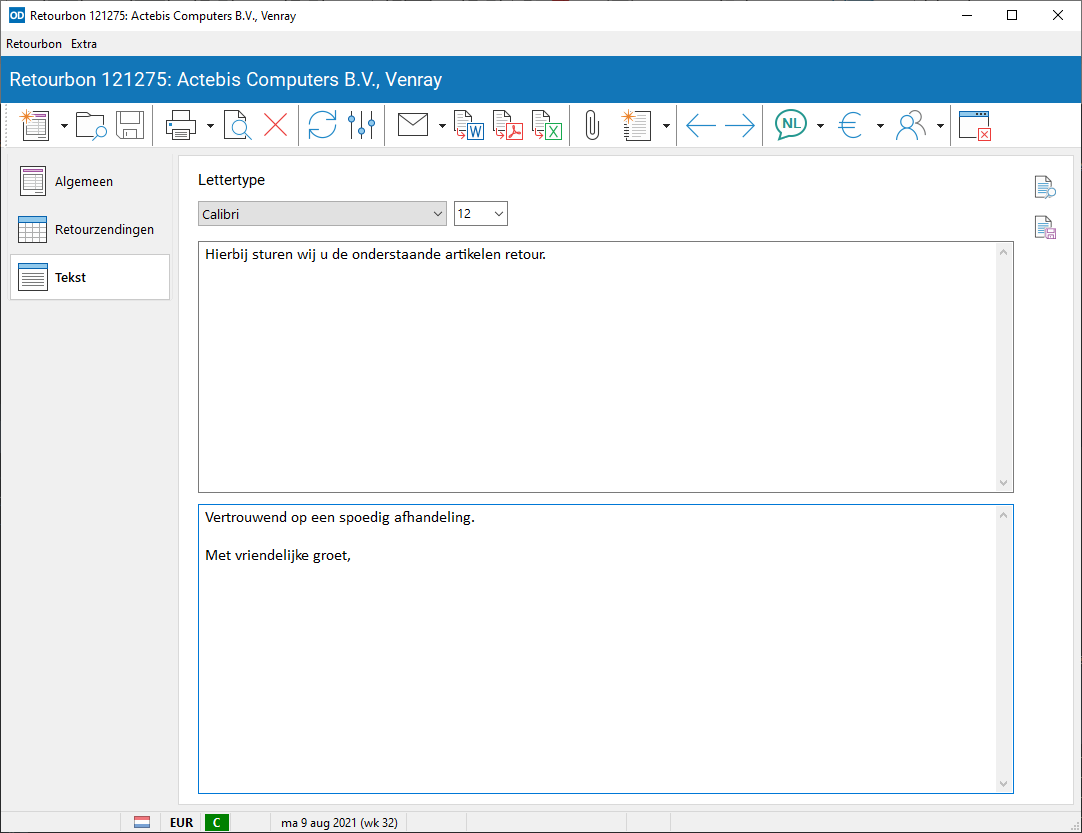
Task: Open the contact person icon
Action: (910, 126)
